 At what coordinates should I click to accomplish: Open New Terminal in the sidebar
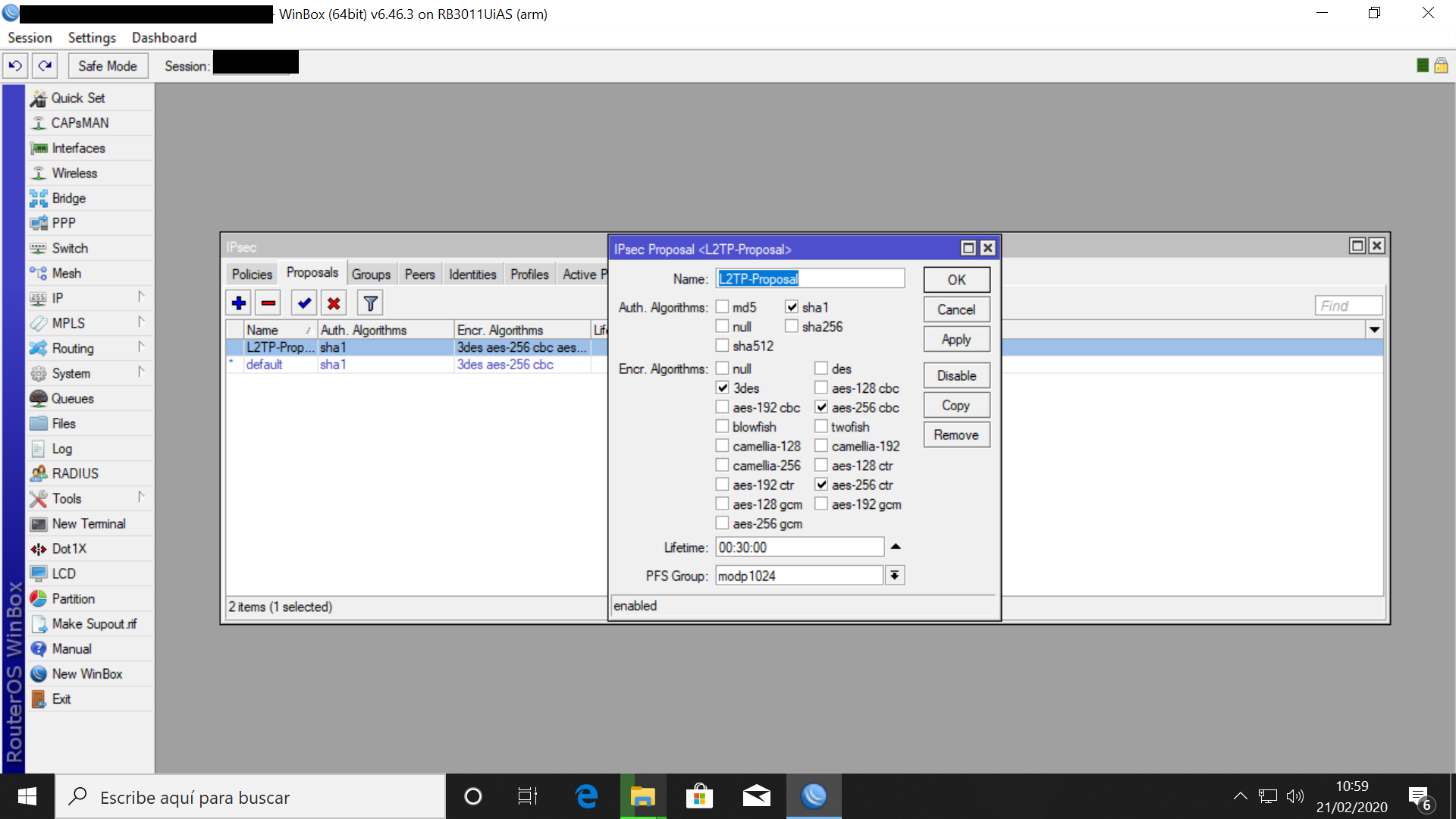point(89,523)
